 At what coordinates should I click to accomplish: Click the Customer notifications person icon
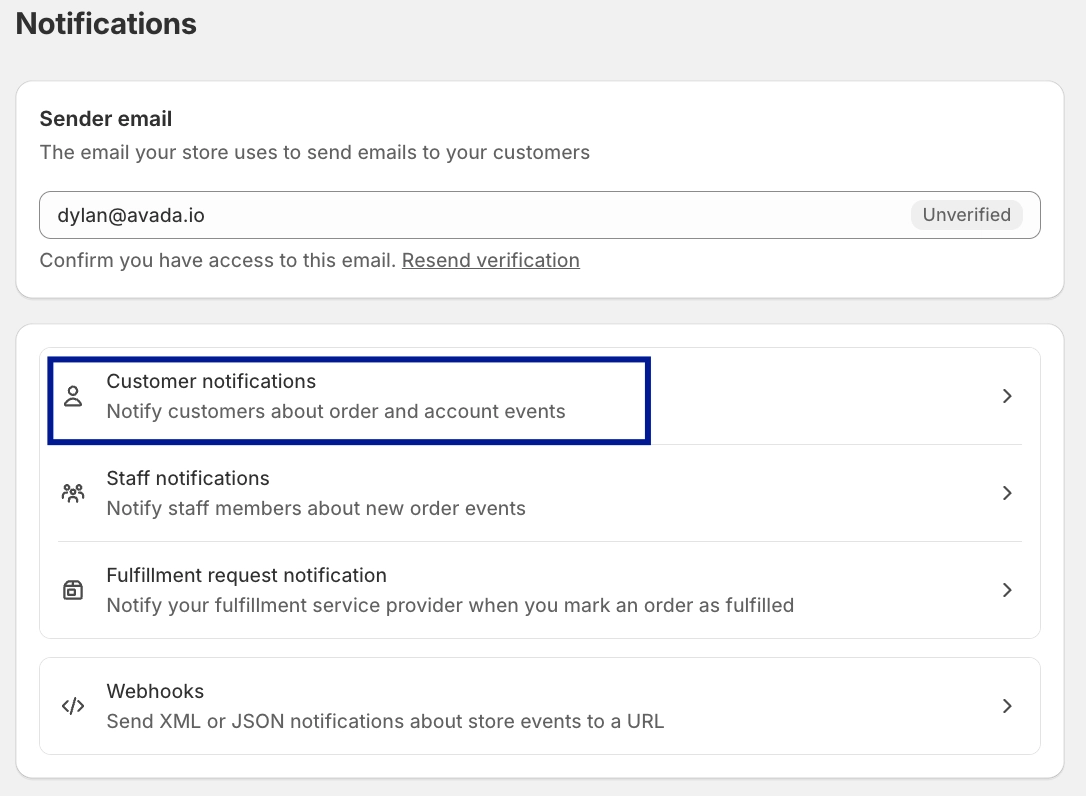click(73, 396)
